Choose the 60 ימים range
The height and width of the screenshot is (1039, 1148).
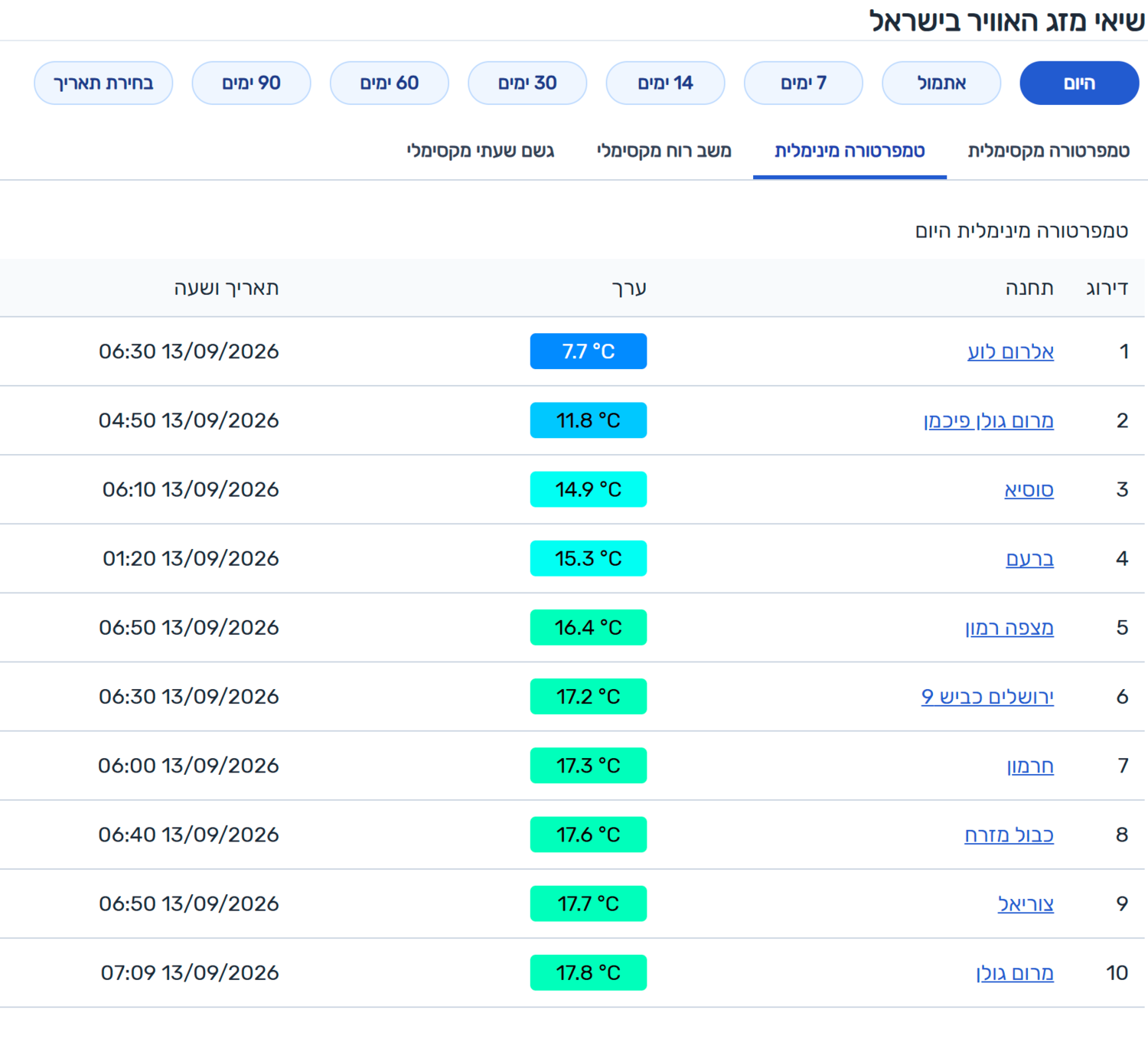tap(390, 83)
